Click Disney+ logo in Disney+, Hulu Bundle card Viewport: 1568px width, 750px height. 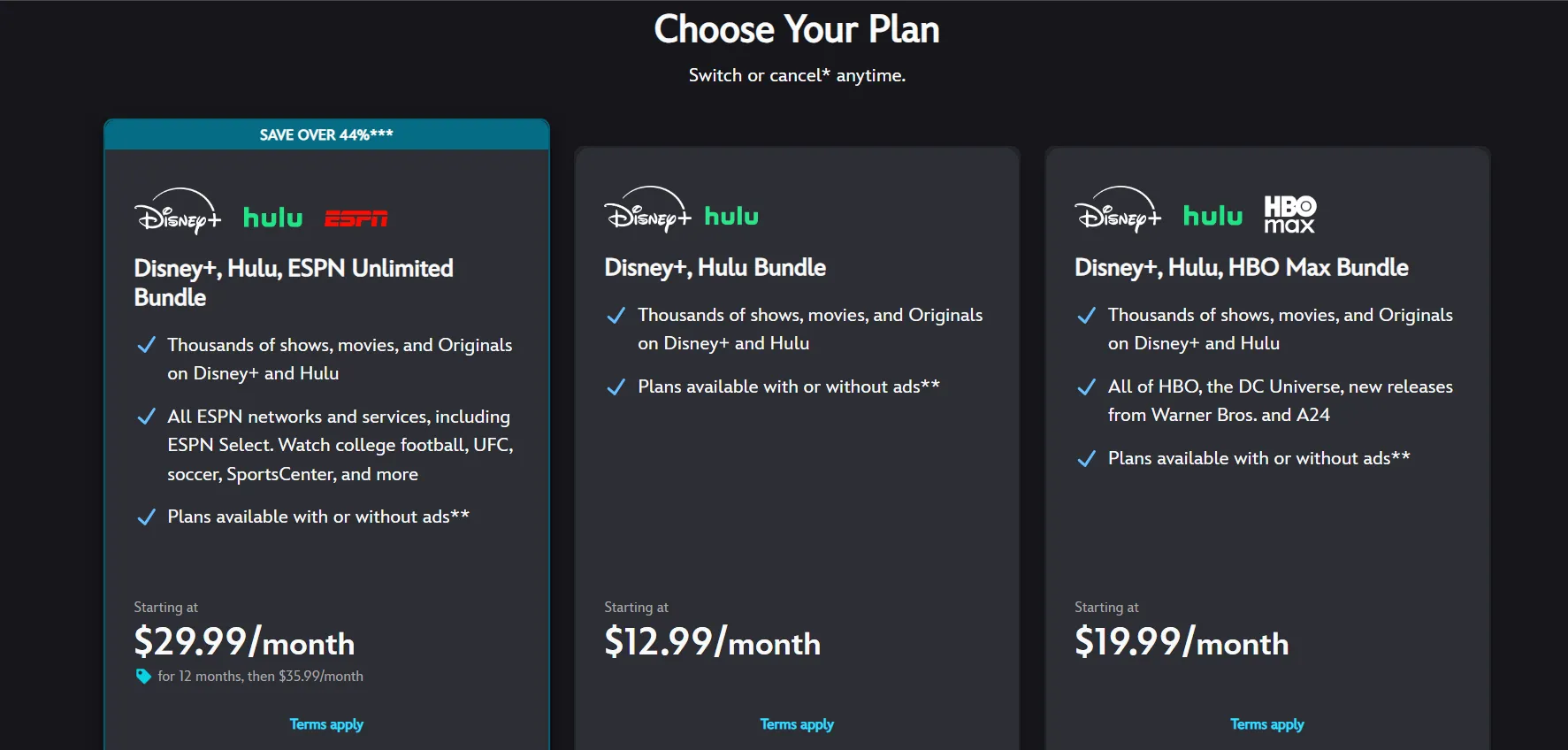tap(647, 210)
